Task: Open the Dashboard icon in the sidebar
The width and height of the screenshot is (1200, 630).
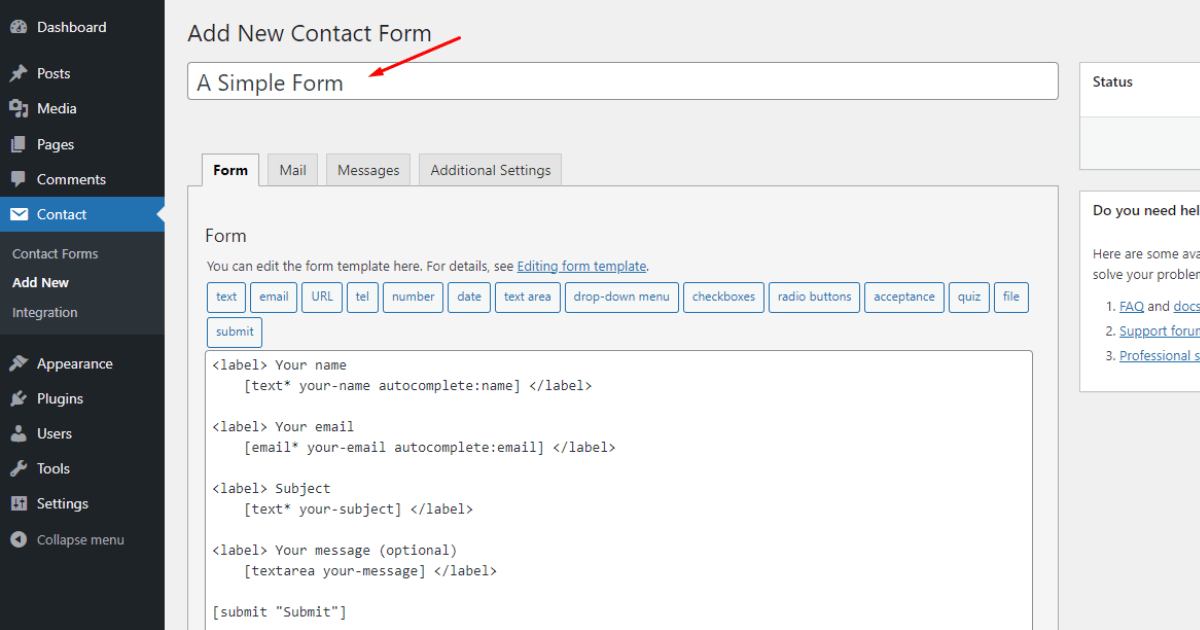Action: (x=18, y=27)
